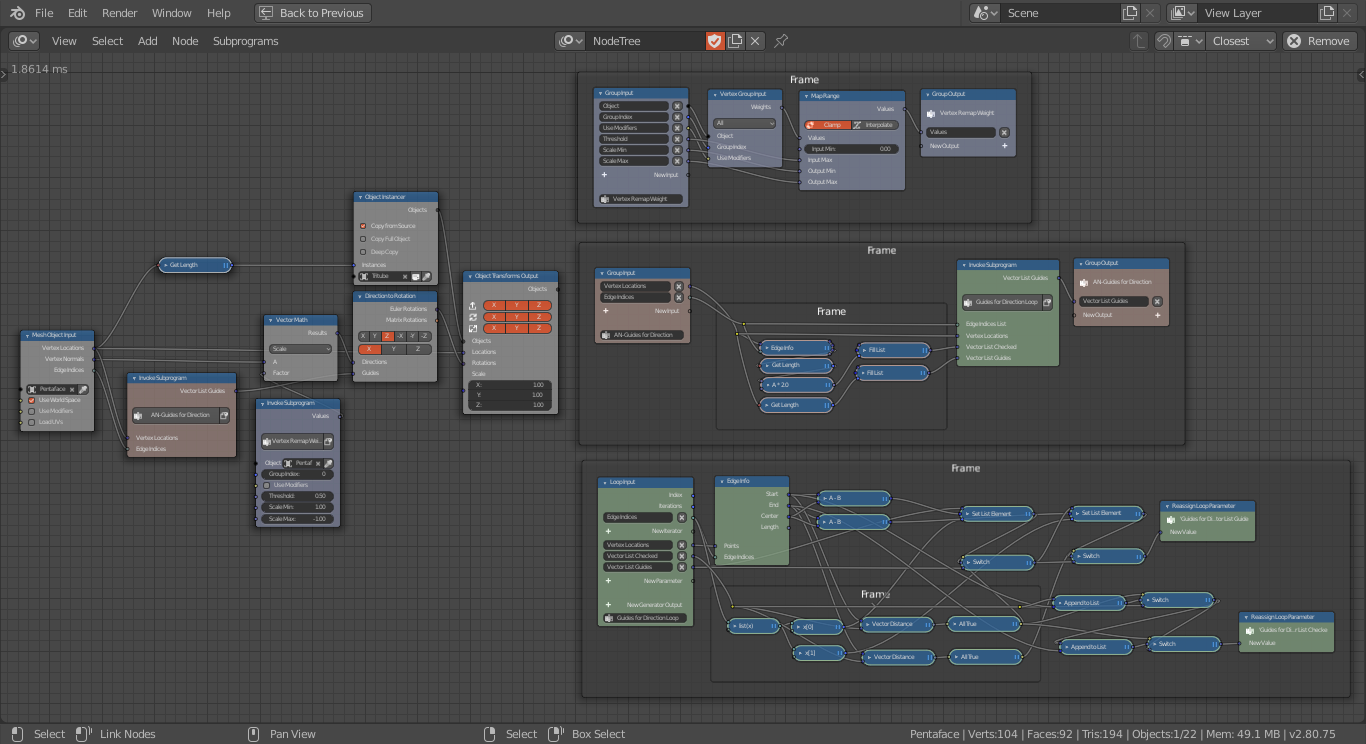Screen dimensions: 1366x744
Task: Collapse the Edge Info node
Action: point(721,481)
